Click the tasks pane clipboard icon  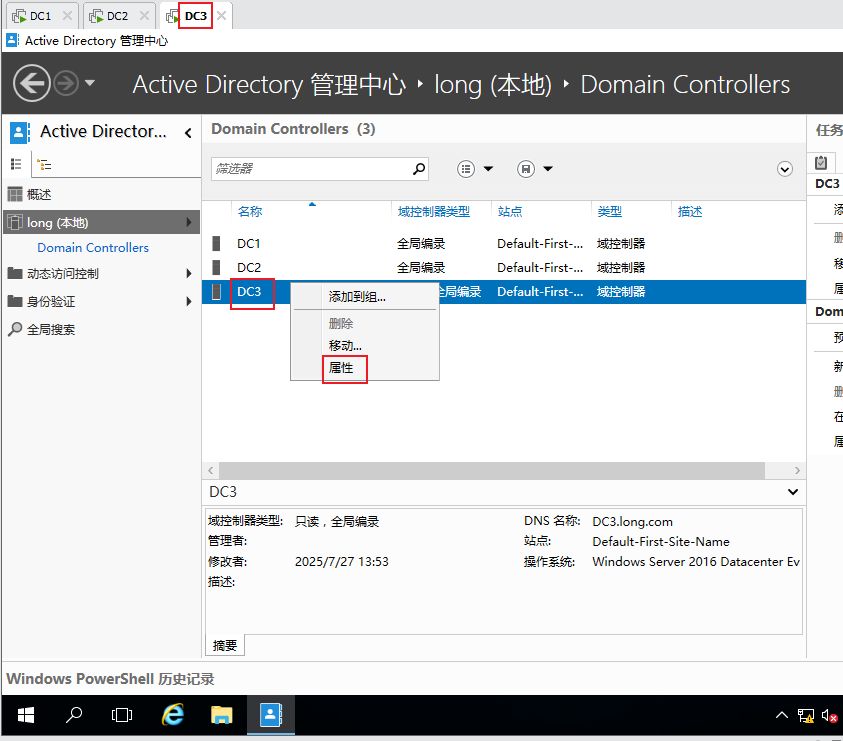pyautogui.click(x=821, y=162)
